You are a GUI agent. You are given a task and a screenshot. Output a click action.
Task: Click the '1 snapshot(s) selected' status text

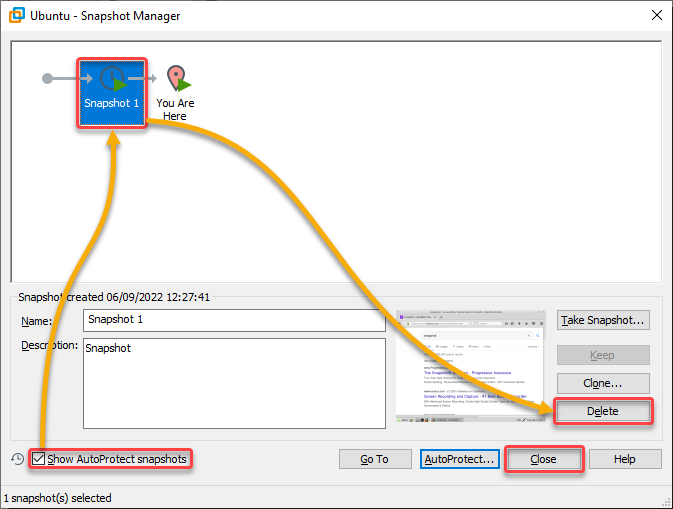[58, 498]
